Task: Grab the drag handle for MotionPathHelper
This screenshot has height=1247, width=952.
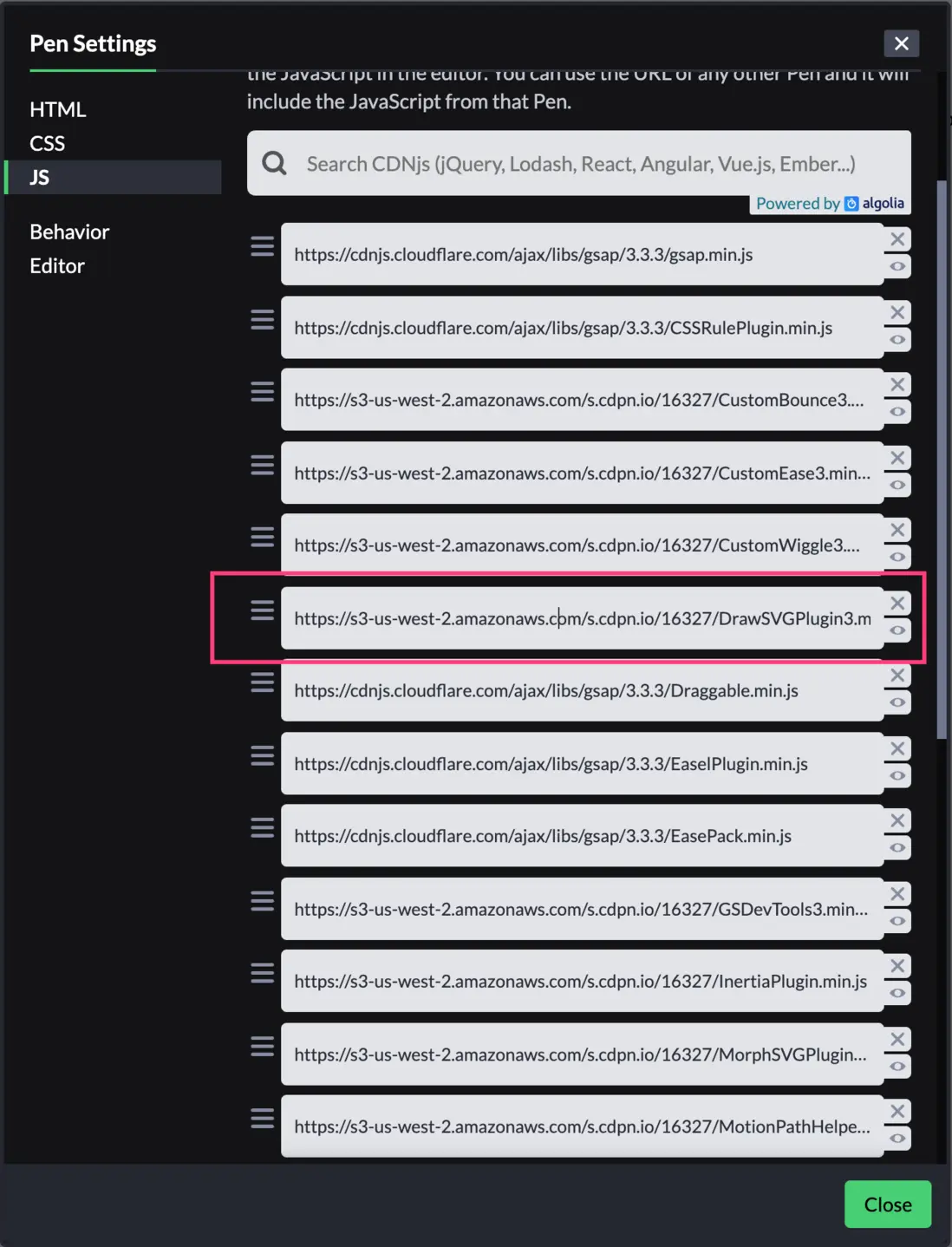Action: coord(262,1119)
